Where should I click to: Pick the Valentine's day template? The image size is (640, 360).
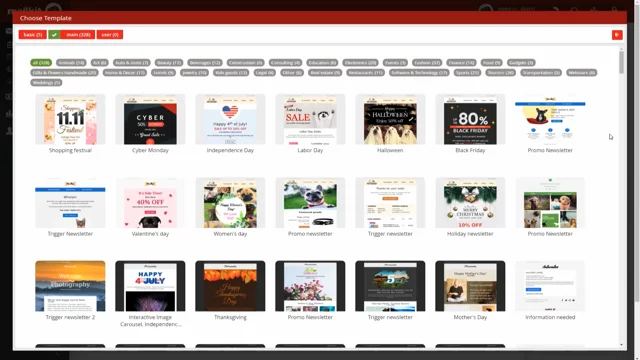[150, 203]
